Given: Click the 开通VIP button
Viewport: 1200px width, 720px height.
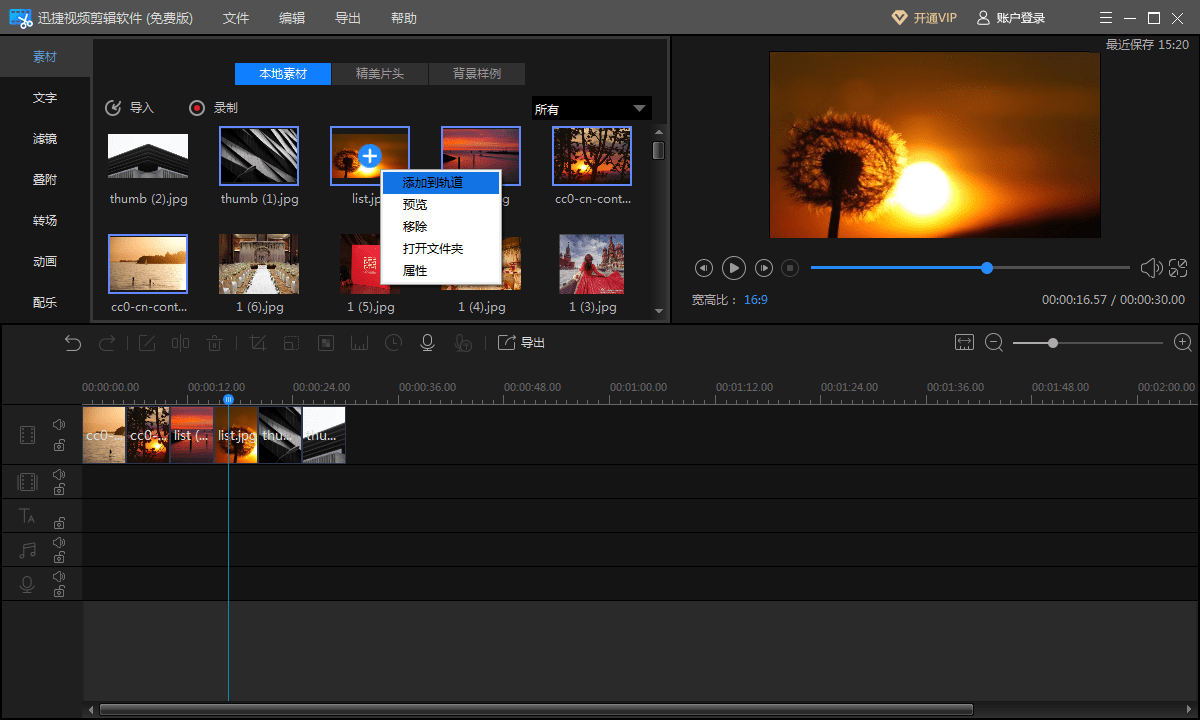Looking at the screenshot, I should click(x=924, y=18).
